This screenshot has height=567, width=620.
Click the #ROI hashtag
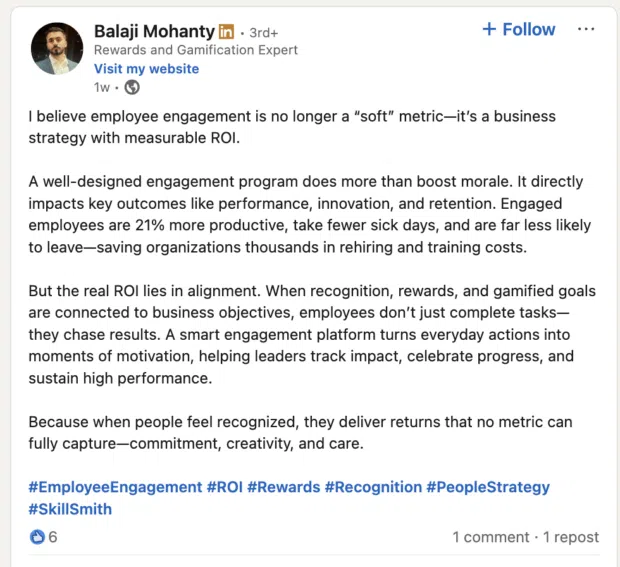pos(224,487)
